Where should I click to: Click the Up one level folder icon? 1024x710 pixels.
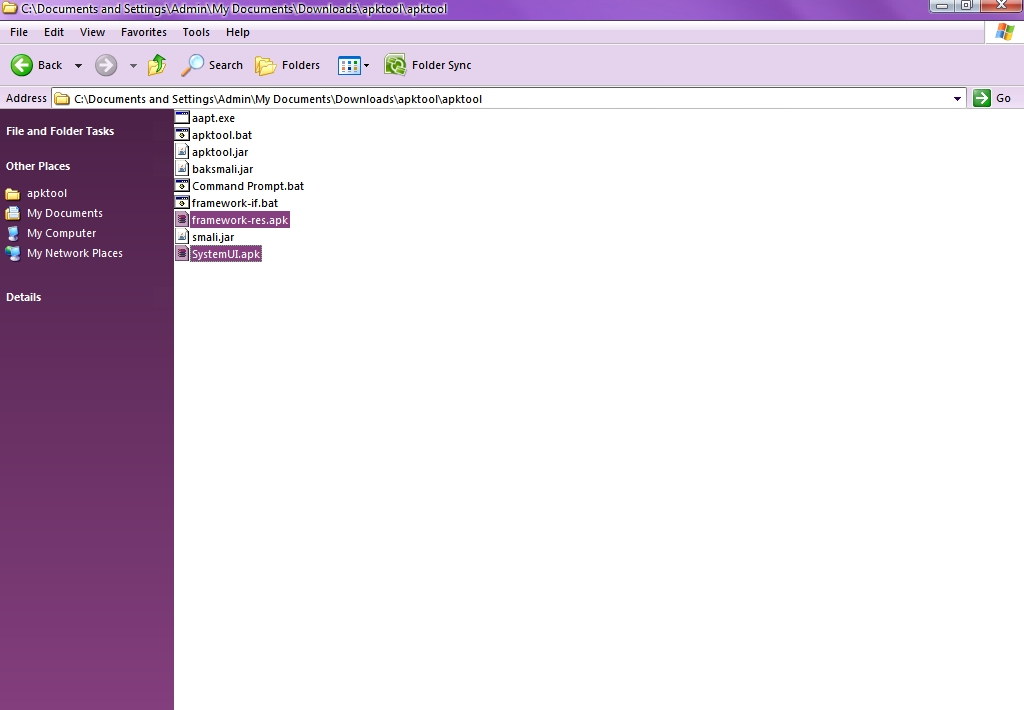[x=156, y=65]
